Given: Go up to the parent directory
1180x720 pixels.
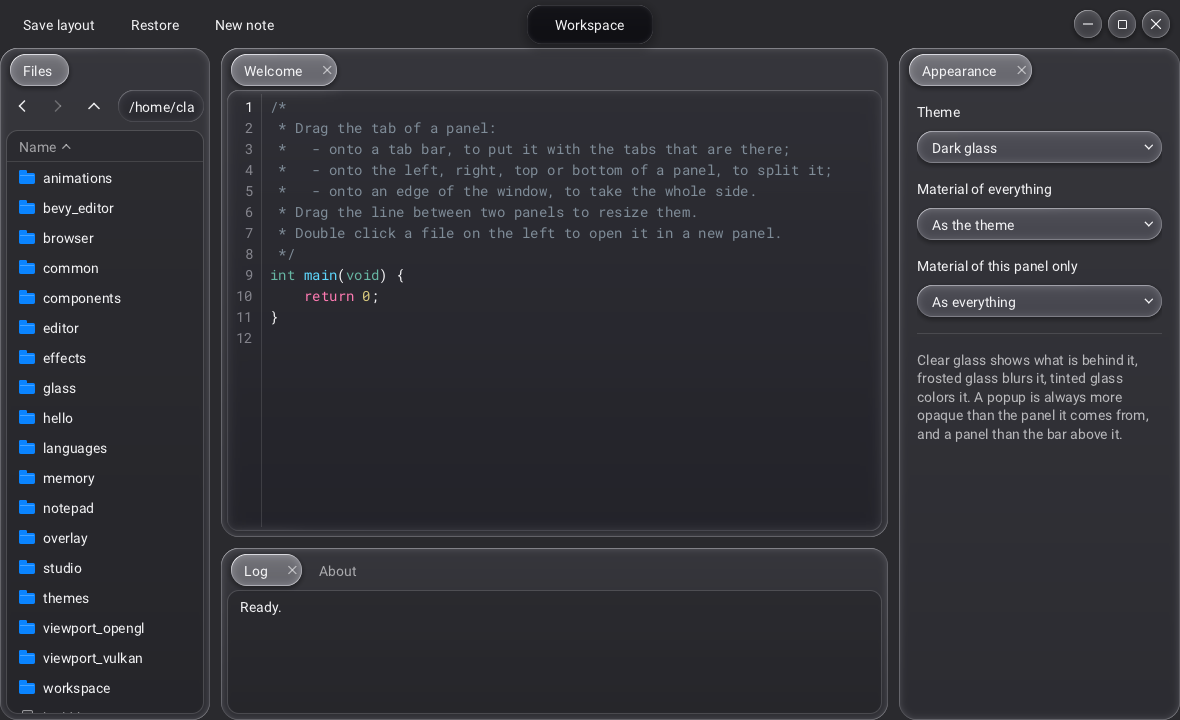Looking at the screenshot, I should click(93, 106).
